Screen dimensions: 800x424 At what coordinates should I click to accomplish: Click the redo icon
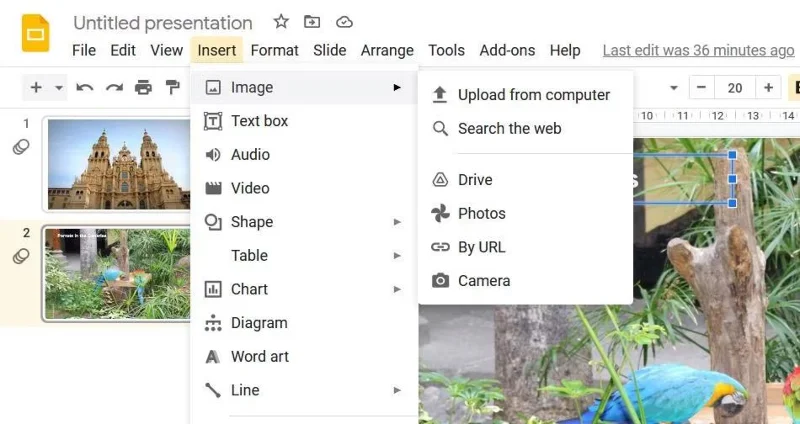pos(114,88)
